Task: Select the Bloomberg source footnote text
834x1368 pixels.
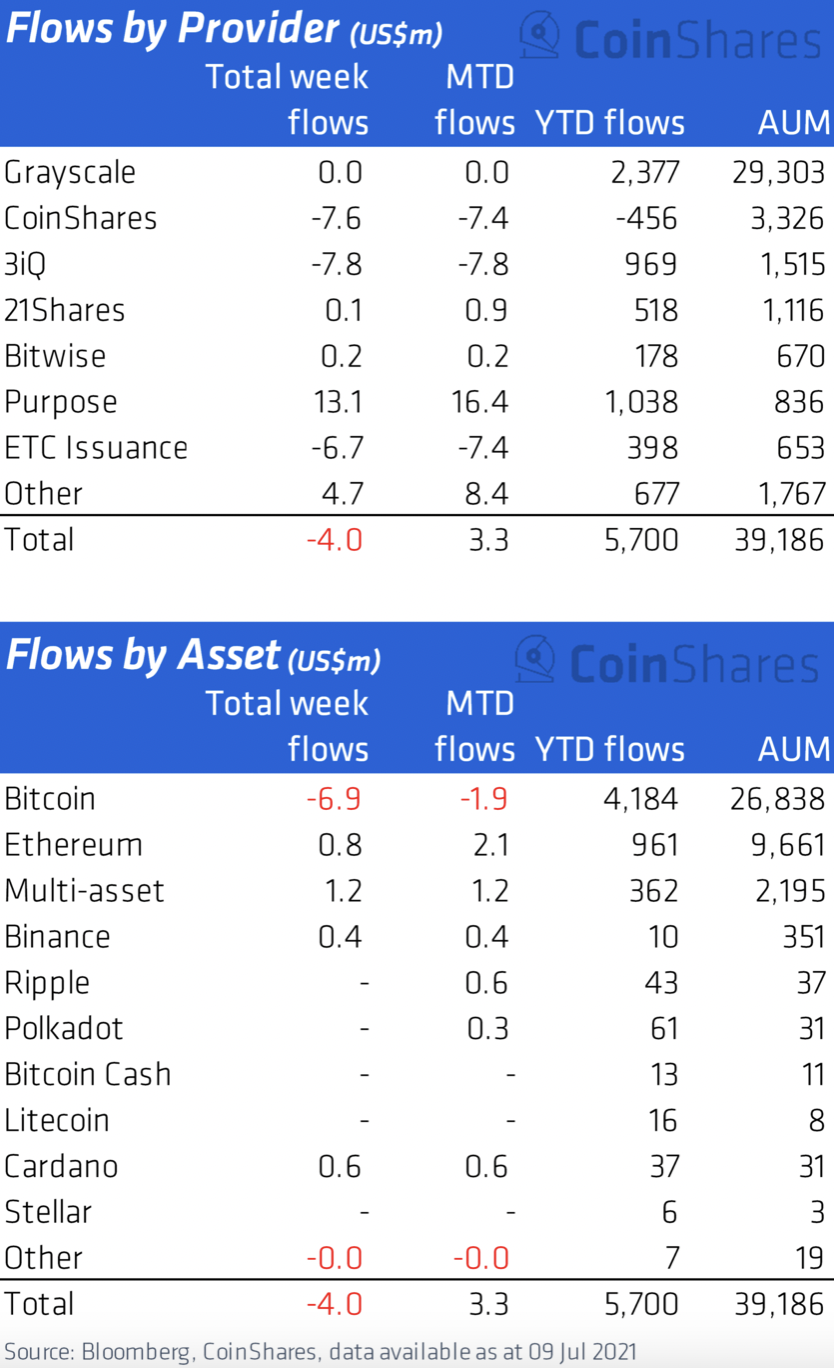Action: tap(320, 1350)
